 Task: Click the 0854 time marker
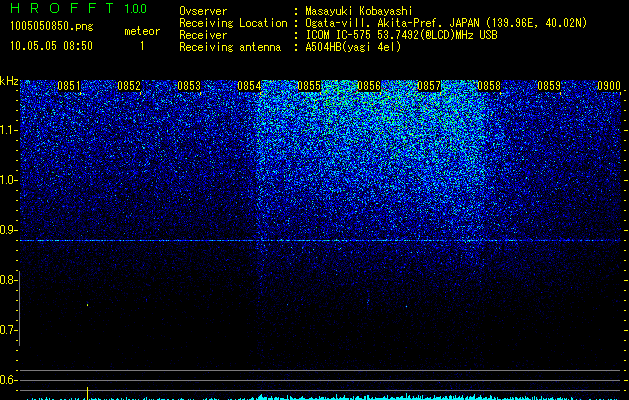point(249,86)
